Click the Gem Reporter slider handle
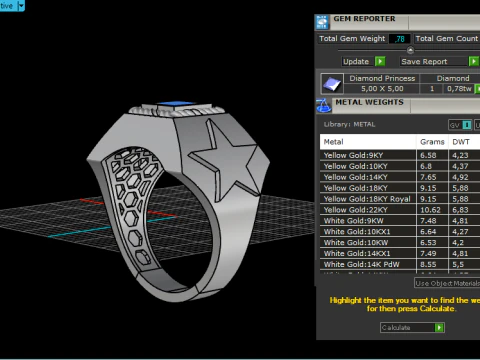The height and width of the screenshot is (360, 480). coord(410,50)
